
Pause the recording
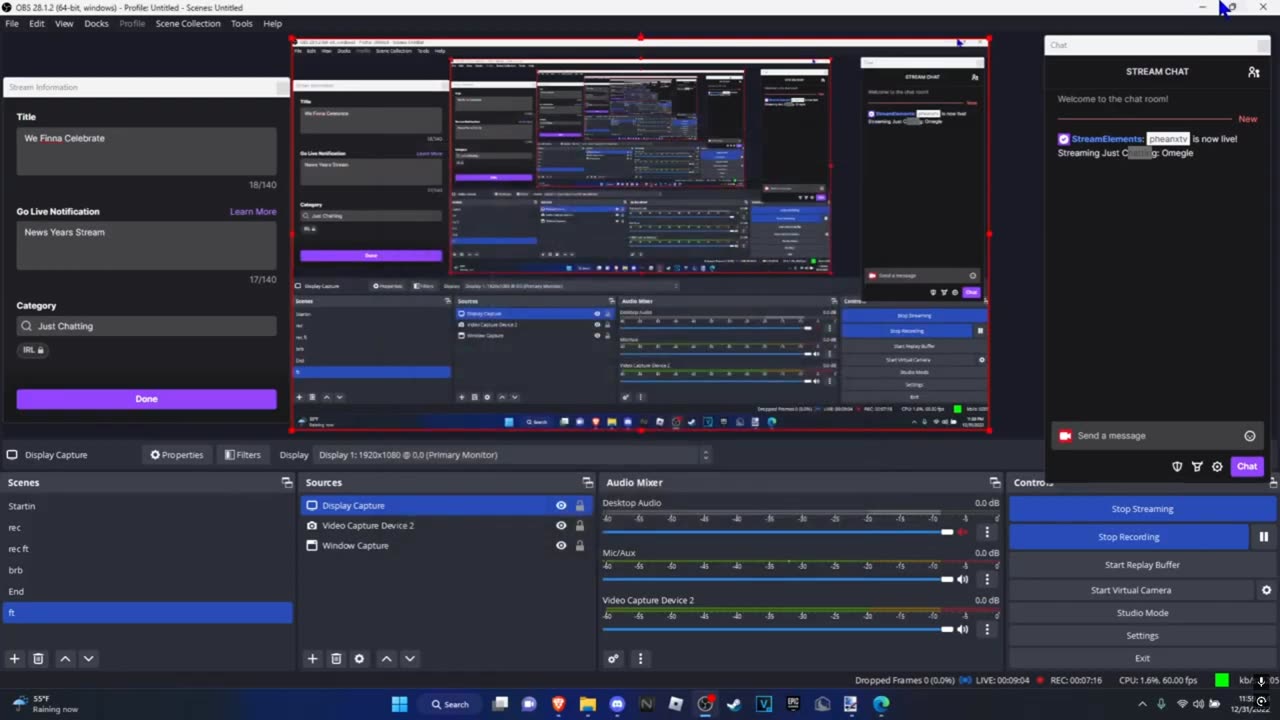[1264, 537]
